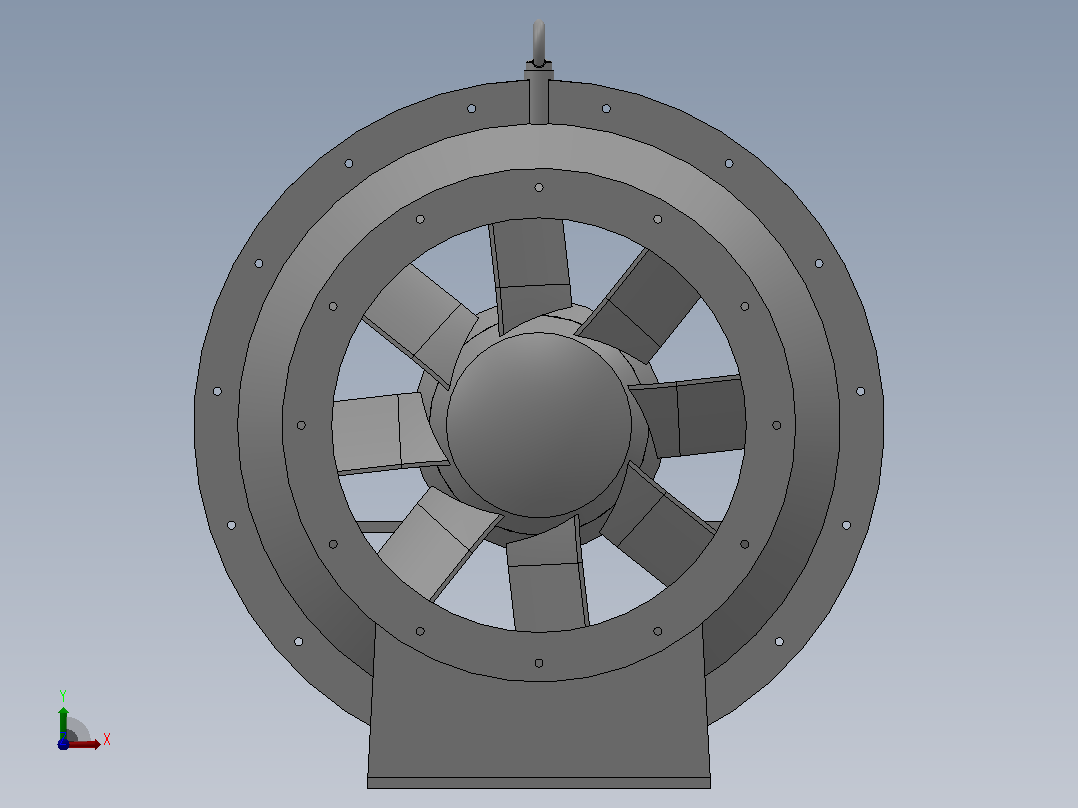Select the central dome hub of the fan
This screenshot has height=808, width=1078.
pos(539,425)
